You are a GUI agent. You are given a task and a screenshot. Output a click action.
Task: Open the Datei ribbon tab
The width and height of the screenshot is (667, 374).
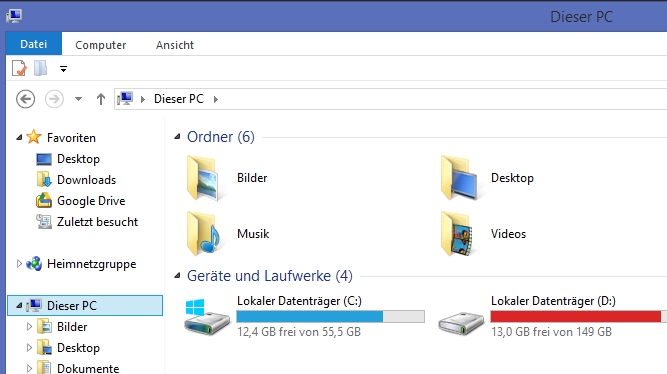click(x=34, y=44)
